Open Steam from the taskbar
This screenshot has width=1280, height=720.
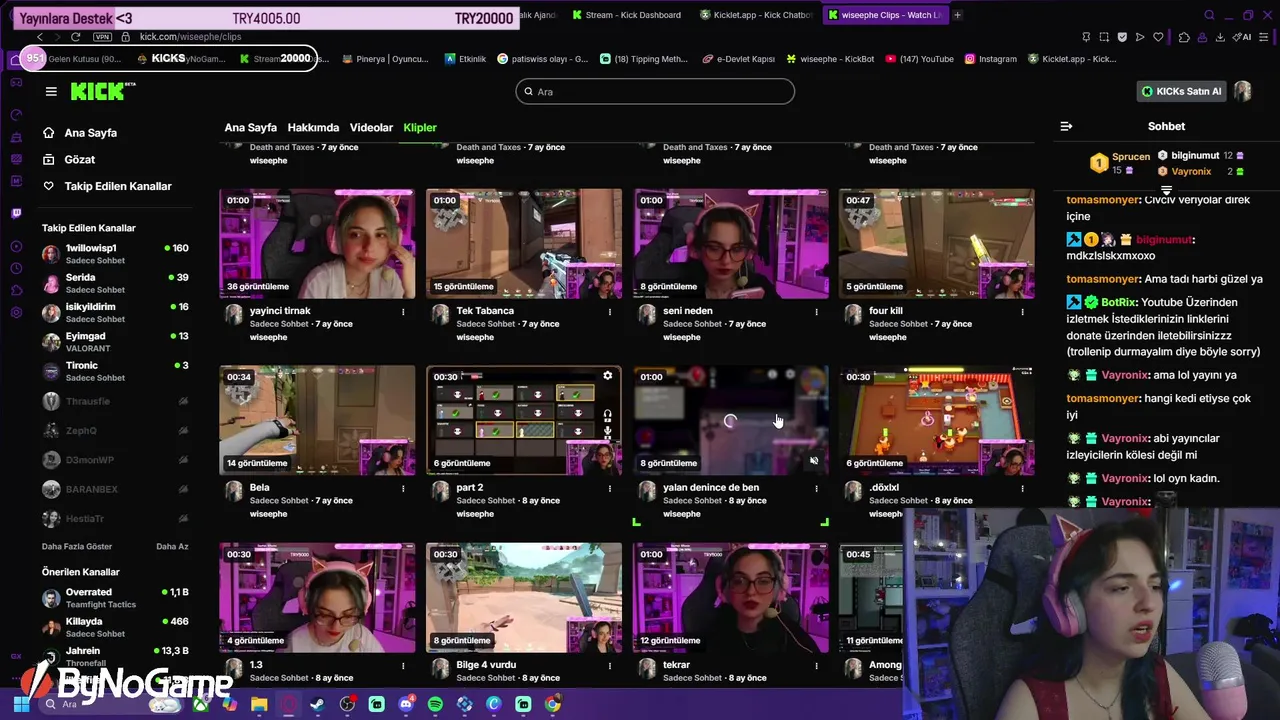317,704
